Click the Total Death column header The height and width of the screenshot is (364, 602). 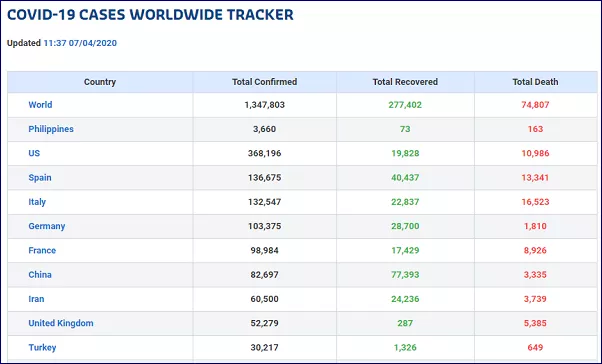(x=535, y=82)
